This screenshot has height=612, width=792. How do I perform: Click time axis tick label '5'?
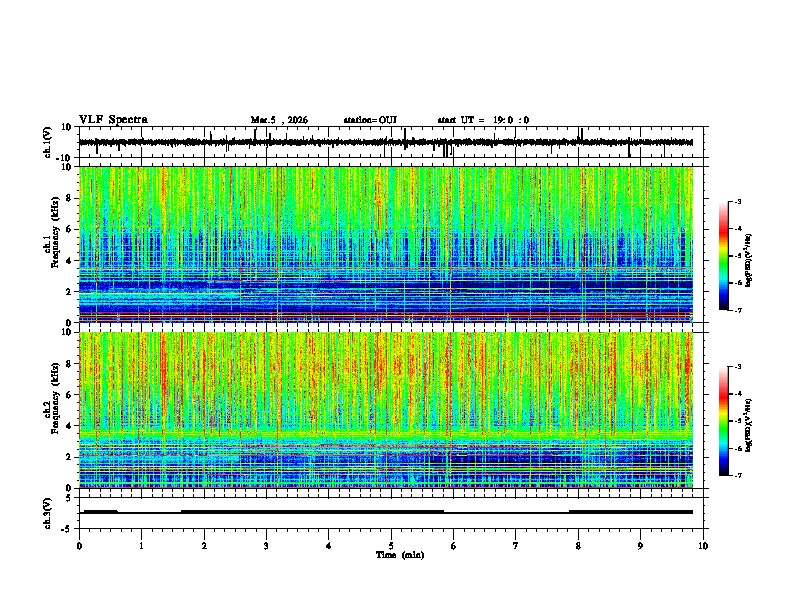[391, 546]
